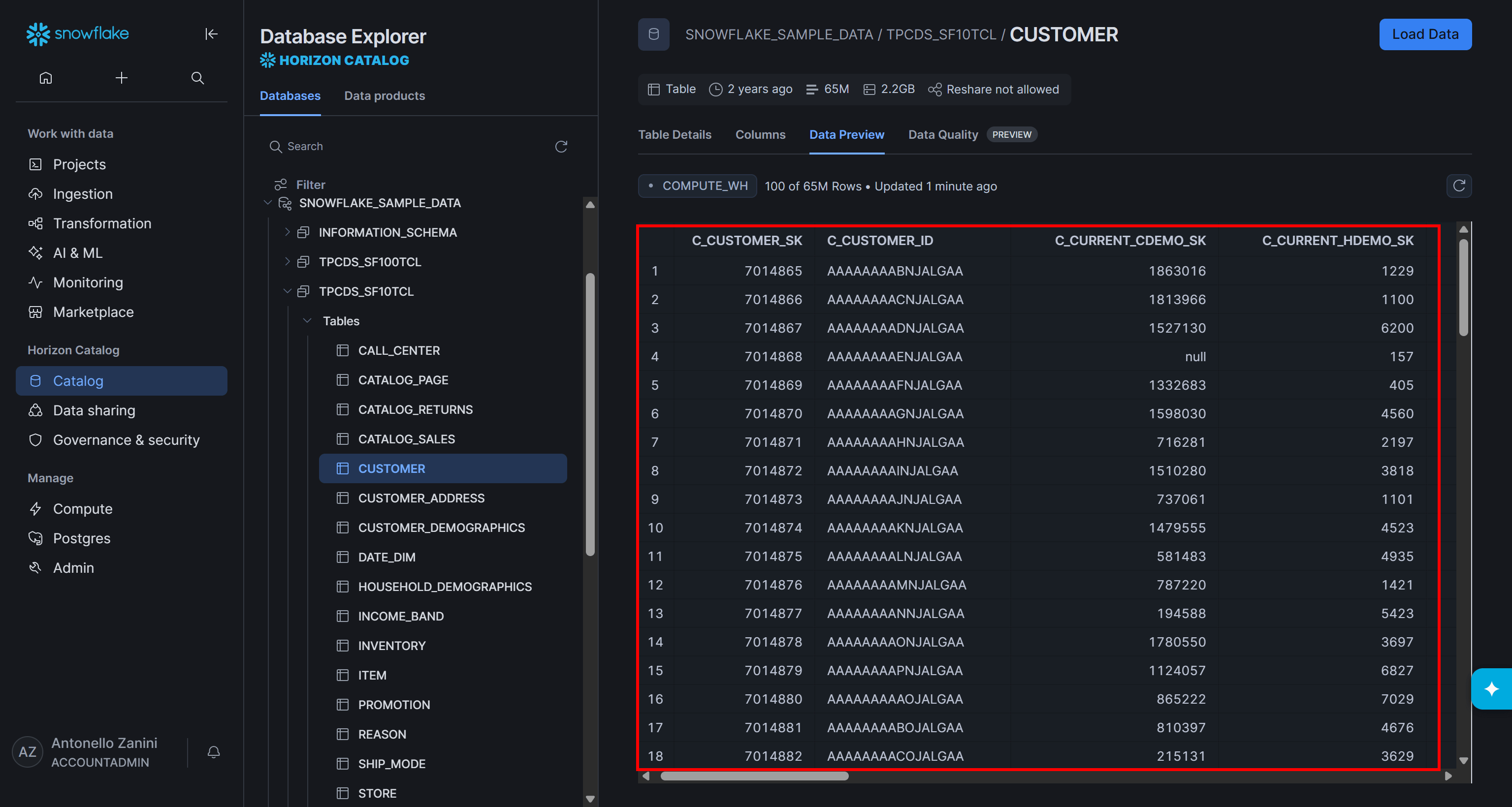Screen dimensions: 1512x807
Task: Click the database icon beside breadcrumb
Action: pyautogui.click(x=654, y=34)
